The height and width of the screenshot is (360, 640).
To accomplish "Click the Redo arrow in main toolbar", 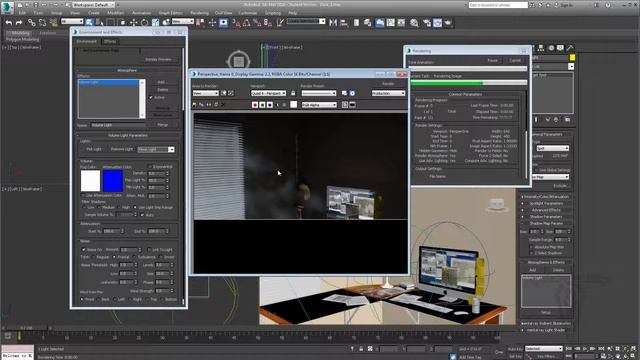I will (19, 22).
